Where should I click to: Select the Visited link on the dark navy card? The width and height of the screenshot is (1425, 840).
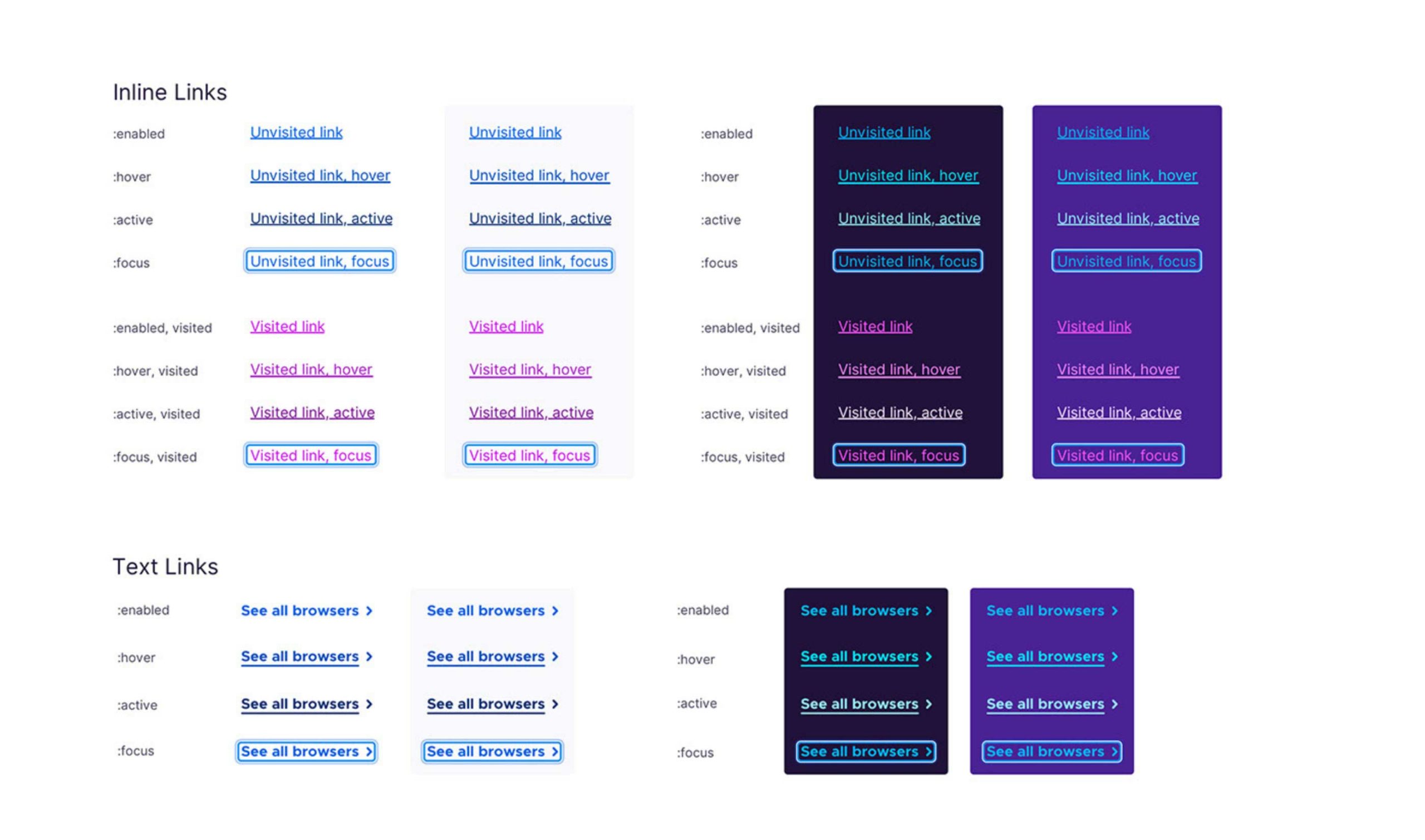(875, 326)
